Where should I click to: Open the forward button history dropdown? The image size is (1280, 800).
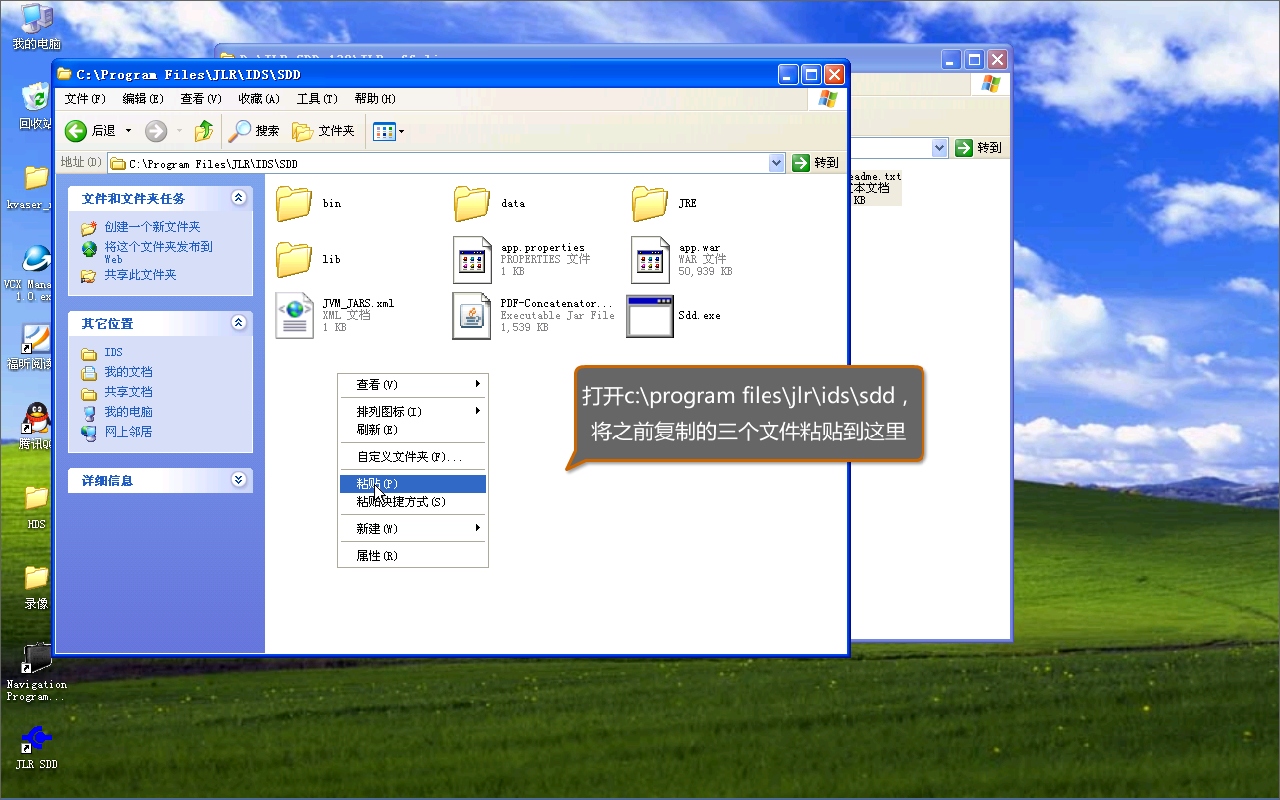pyautogui.click(x=179, y=131)
